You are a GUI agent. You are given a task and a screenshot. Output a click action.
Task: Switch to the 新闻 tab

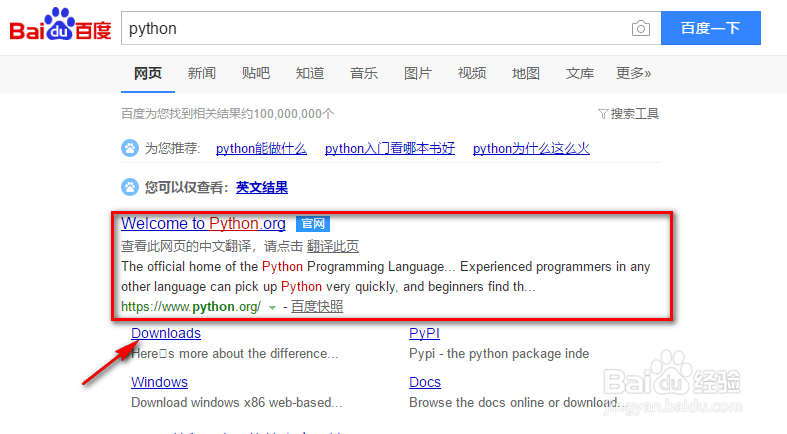[201, 73]
